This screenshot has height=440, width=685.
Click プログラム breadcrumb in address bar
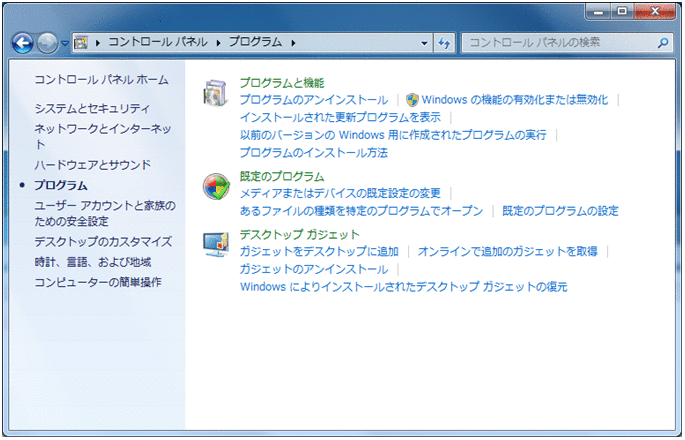coord(256,42)
